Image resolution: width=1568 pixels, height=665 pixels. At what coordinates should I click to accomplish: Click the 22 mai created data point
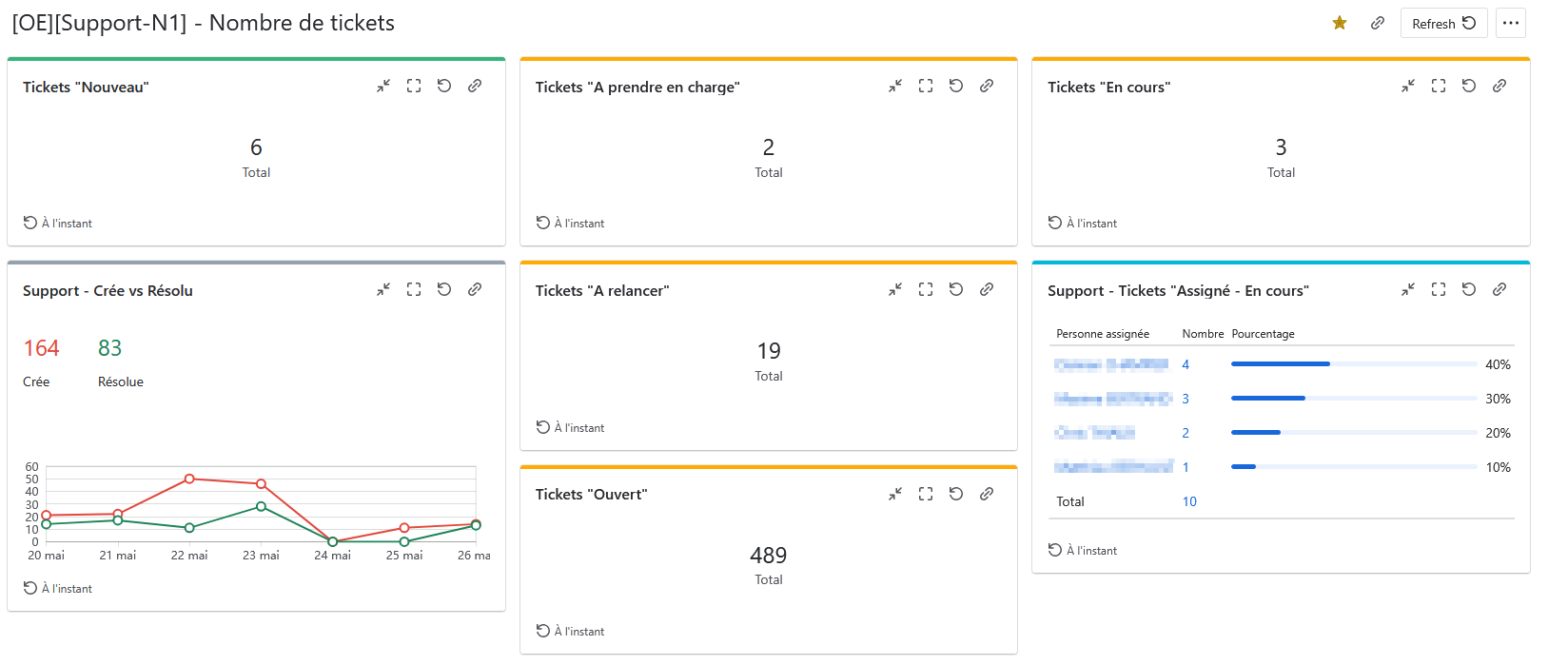[189, 479]
